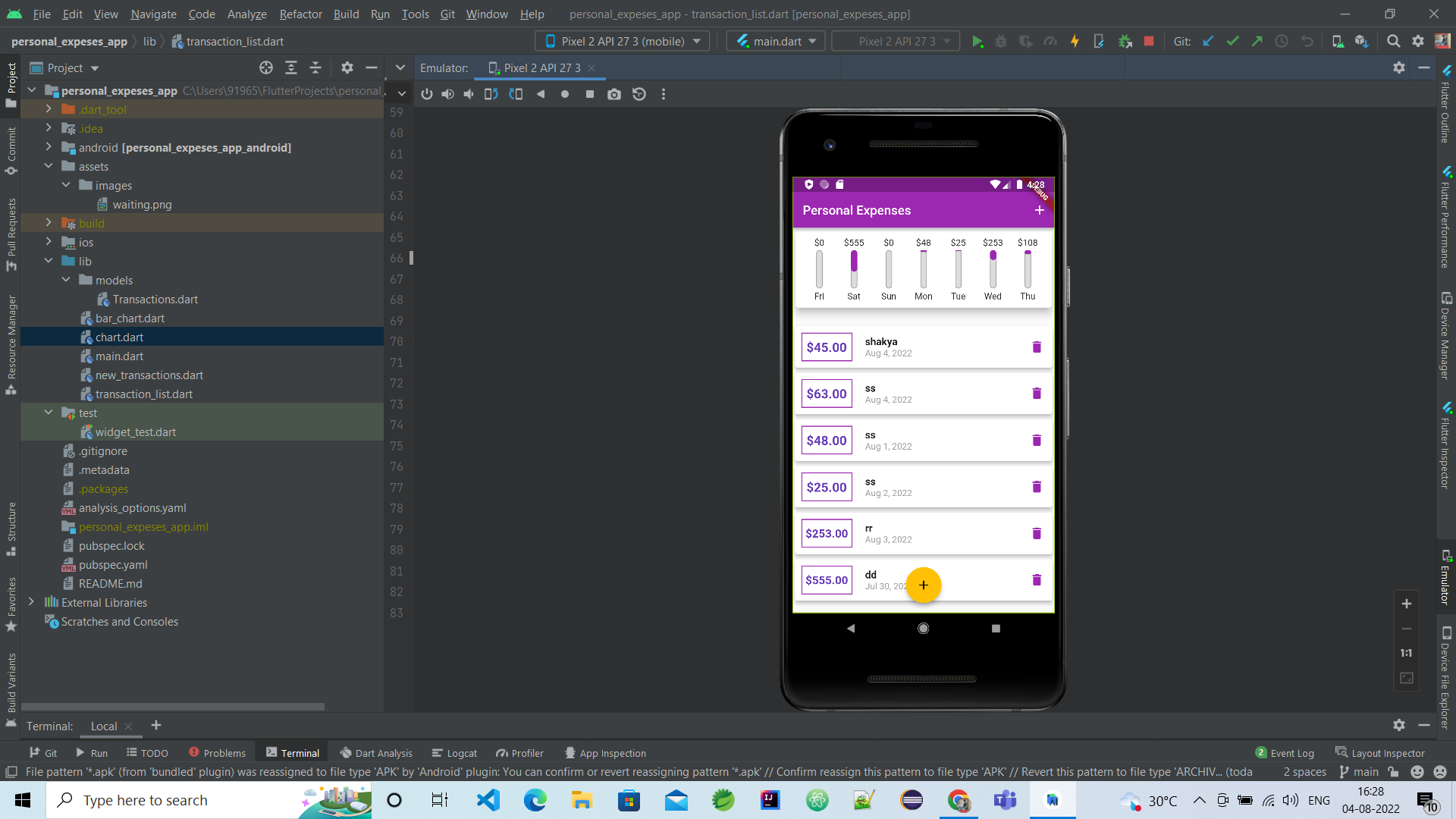Tap the floating plus button to add expense
Image resolution: width=1456 pixels, height=819 pixels.
pos(924,585)
